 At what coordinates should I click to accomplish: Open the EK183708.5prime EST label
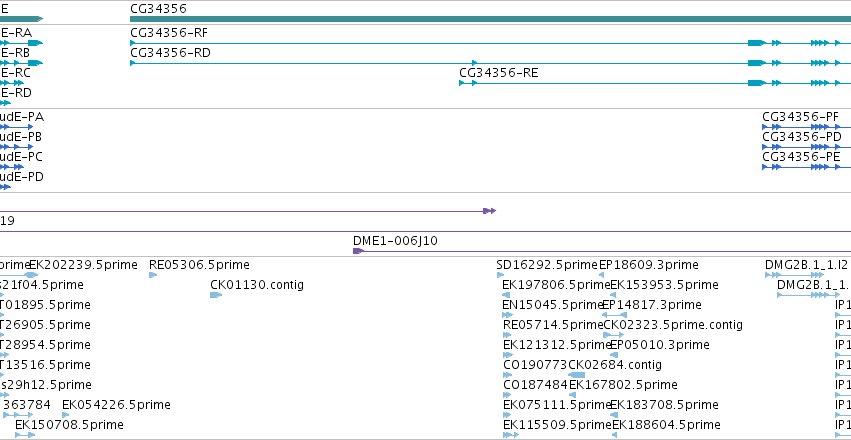pos(664,405)
